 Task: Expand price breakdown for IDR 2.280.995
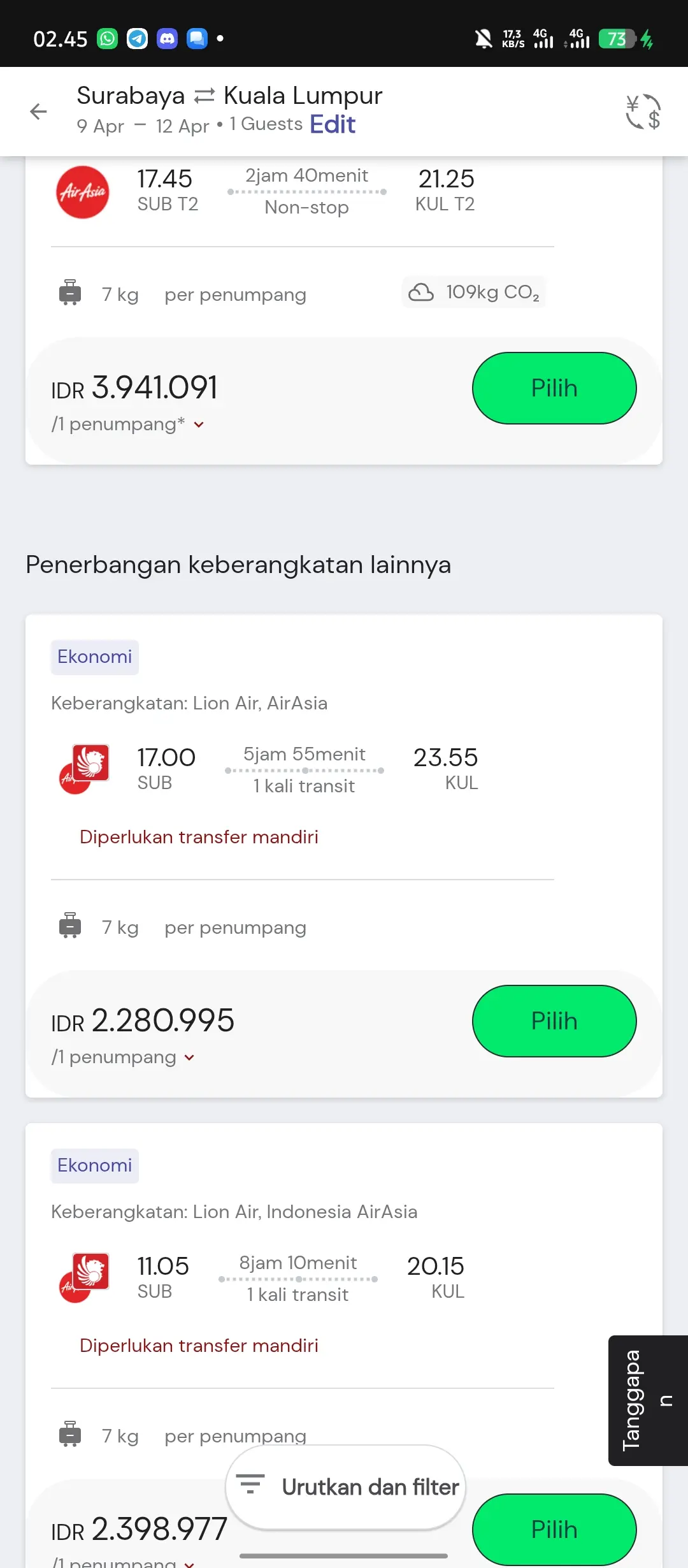pos(189,1057)
